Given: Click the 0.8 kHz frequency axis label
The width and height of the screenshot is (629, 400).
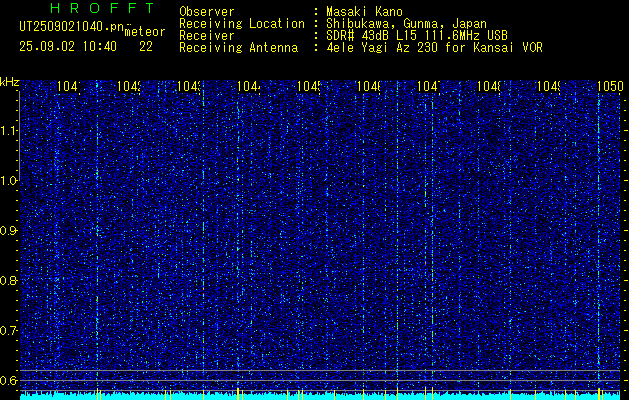Looking at the screenshot, I should point(8,280).
